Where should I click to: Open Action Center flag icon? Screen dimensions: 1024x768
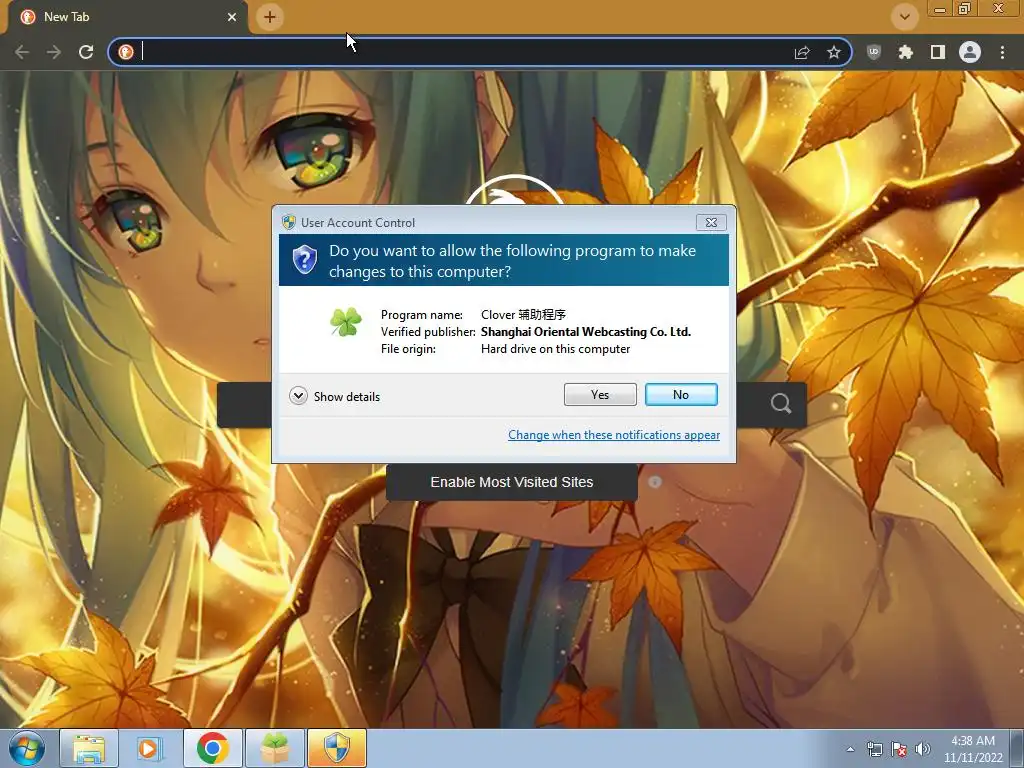pyautogui.click(x=899, y=749)
